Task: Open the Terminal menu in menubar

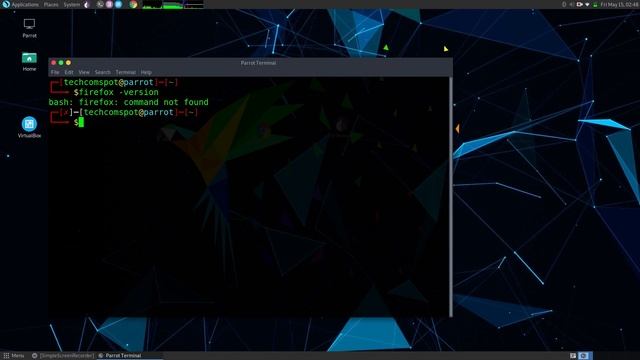Action: pyautogui.click(x=125, y=72)
